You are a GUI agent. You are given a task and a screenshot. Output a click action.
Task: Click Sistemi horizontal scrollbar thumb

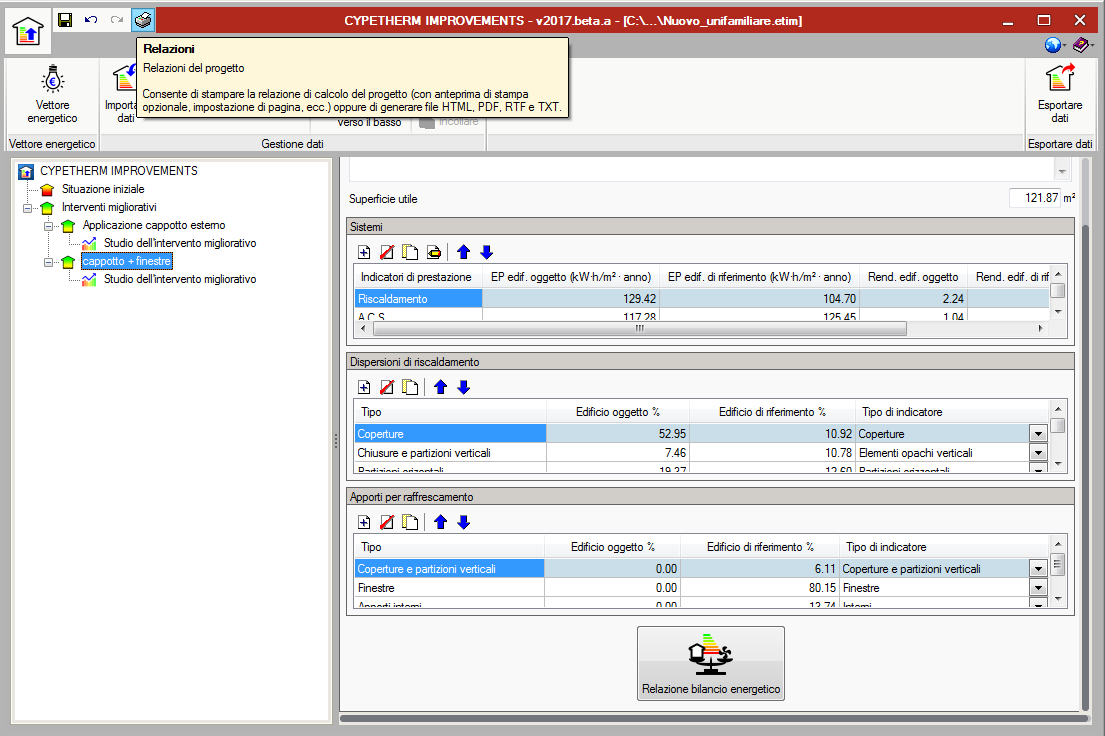click(x=639, y=329)
